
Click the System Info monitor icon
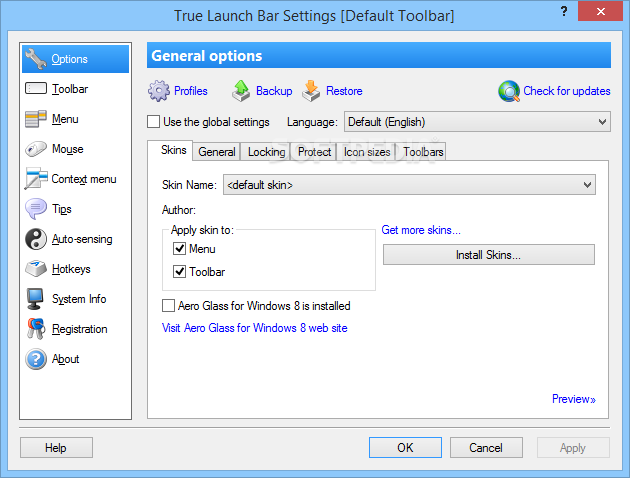(x=35, y=299)
